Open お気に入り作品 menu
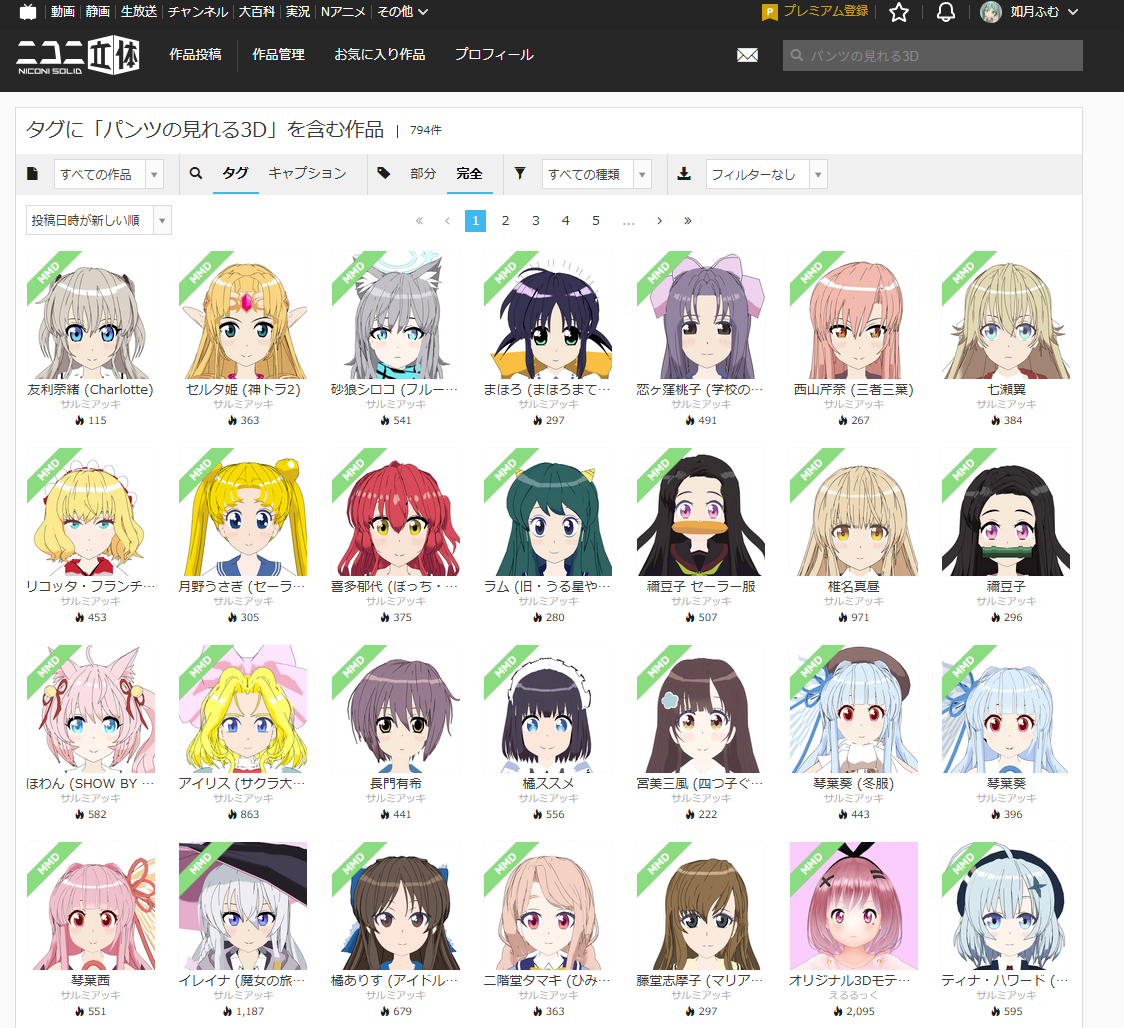Image resolution: width=1124 pixels, height=1028 pixels. point(380,54)
